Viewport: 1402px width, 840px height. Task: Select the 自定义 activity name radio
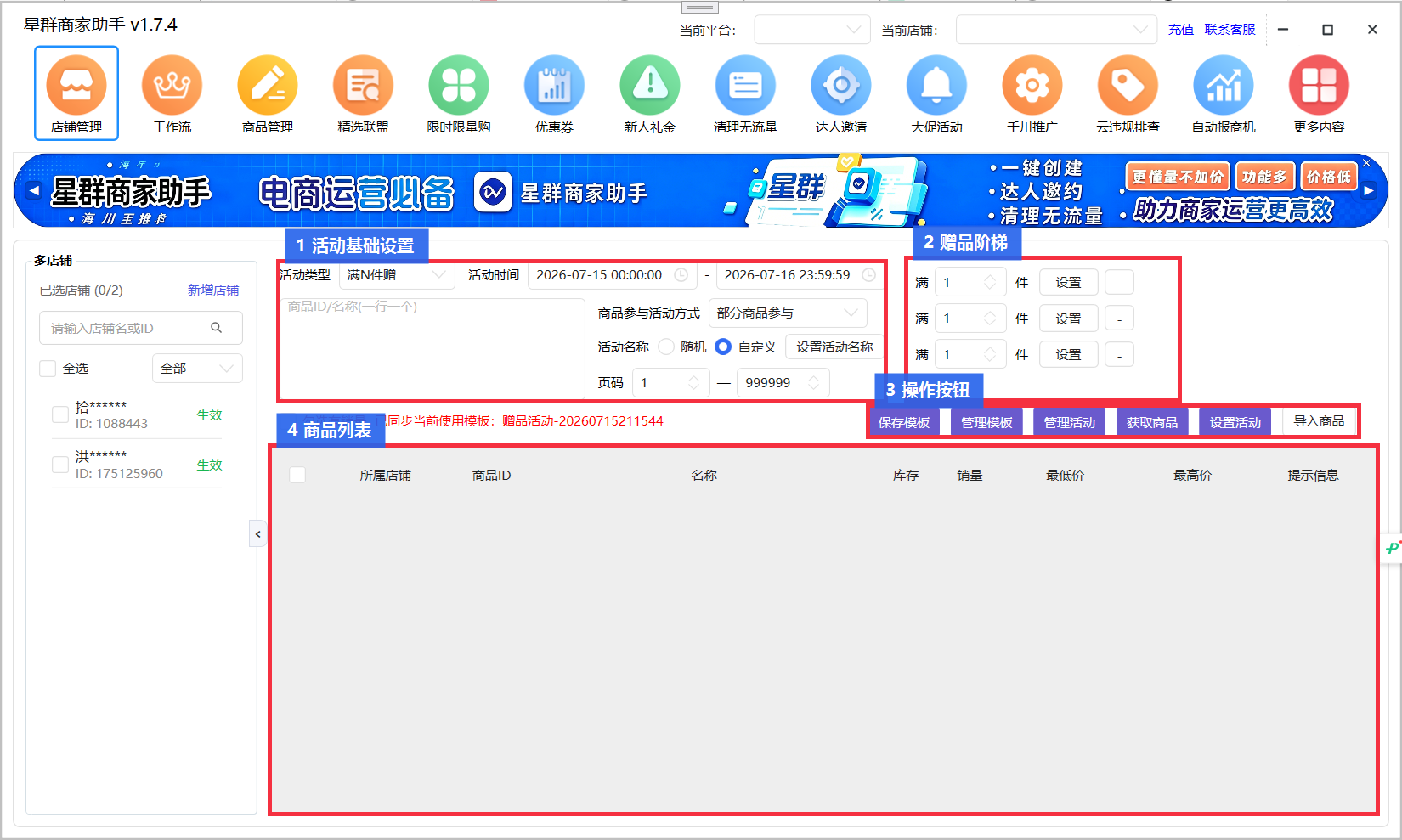click(x=723, y=347)
